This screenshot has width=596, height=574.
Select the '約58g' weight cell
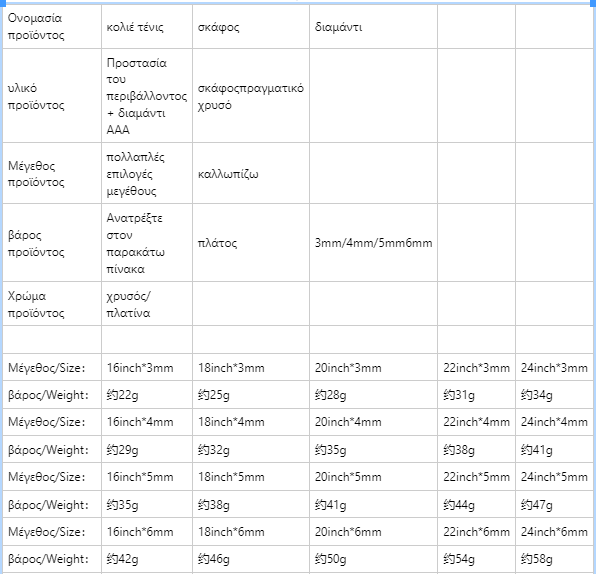point(555,559)
